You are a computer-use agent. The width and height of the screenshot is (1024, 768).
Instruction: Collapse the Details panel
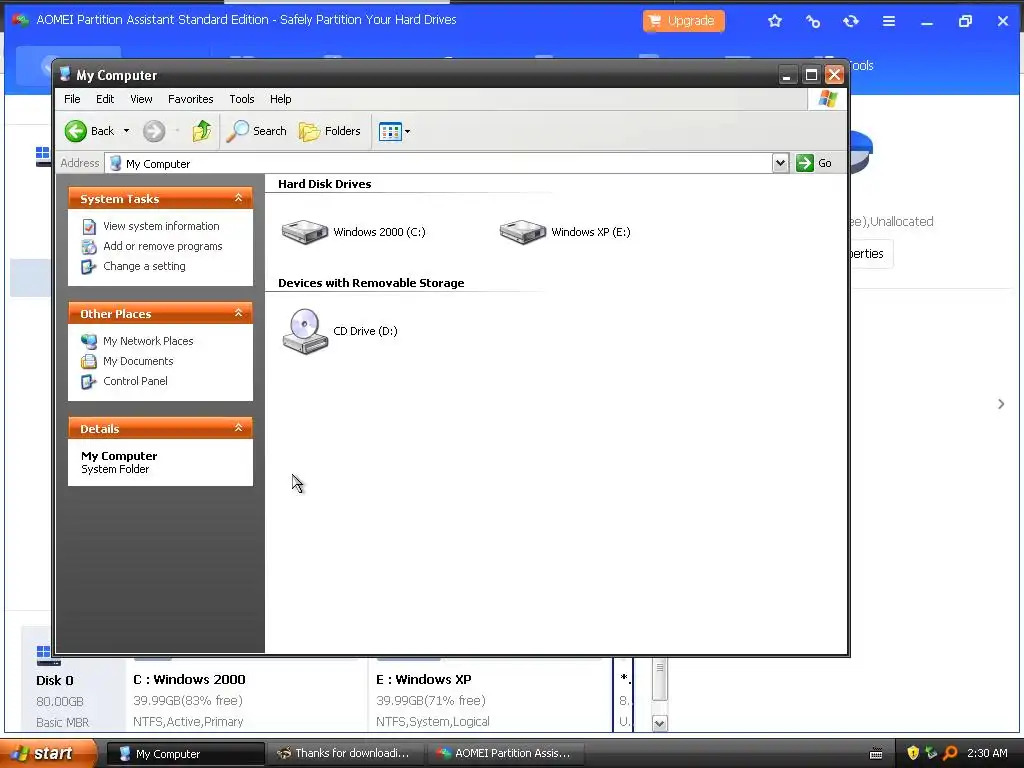238,428
